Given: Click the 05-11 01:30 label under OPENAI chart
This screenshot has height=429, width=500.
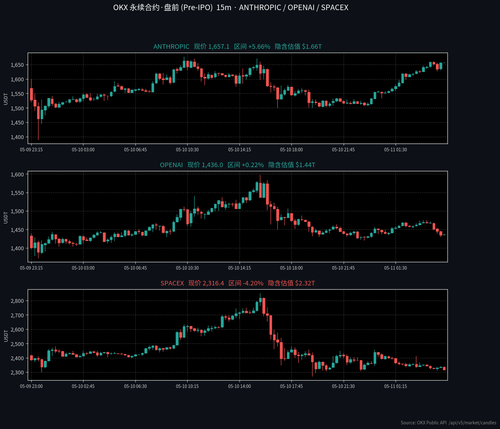Looking at the screenshot, I should pos(396,268).
